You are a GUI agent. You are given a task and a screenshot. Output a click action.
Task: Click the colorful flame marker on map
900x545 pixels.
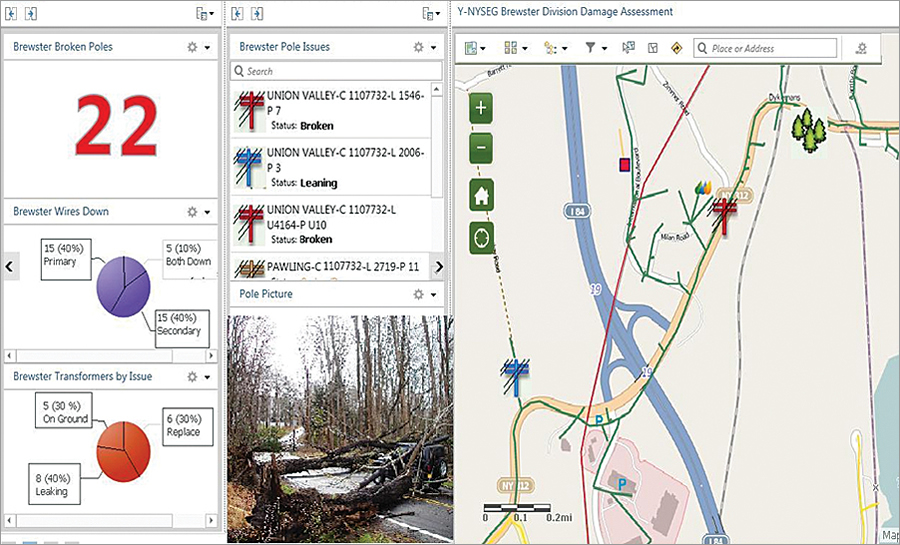coord(703,187)
